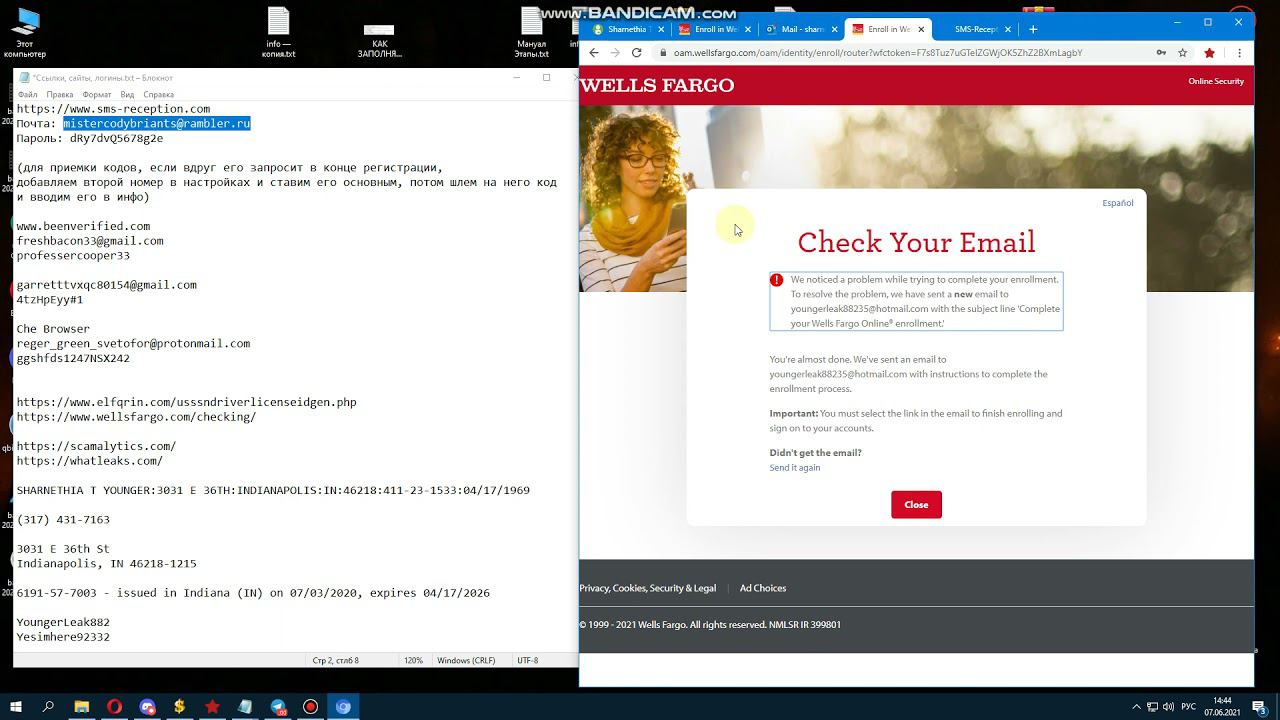The height and width of the screenshot is (720, 1280).
Task: Click the browser Forward arrow
Action: pos(615,53)
